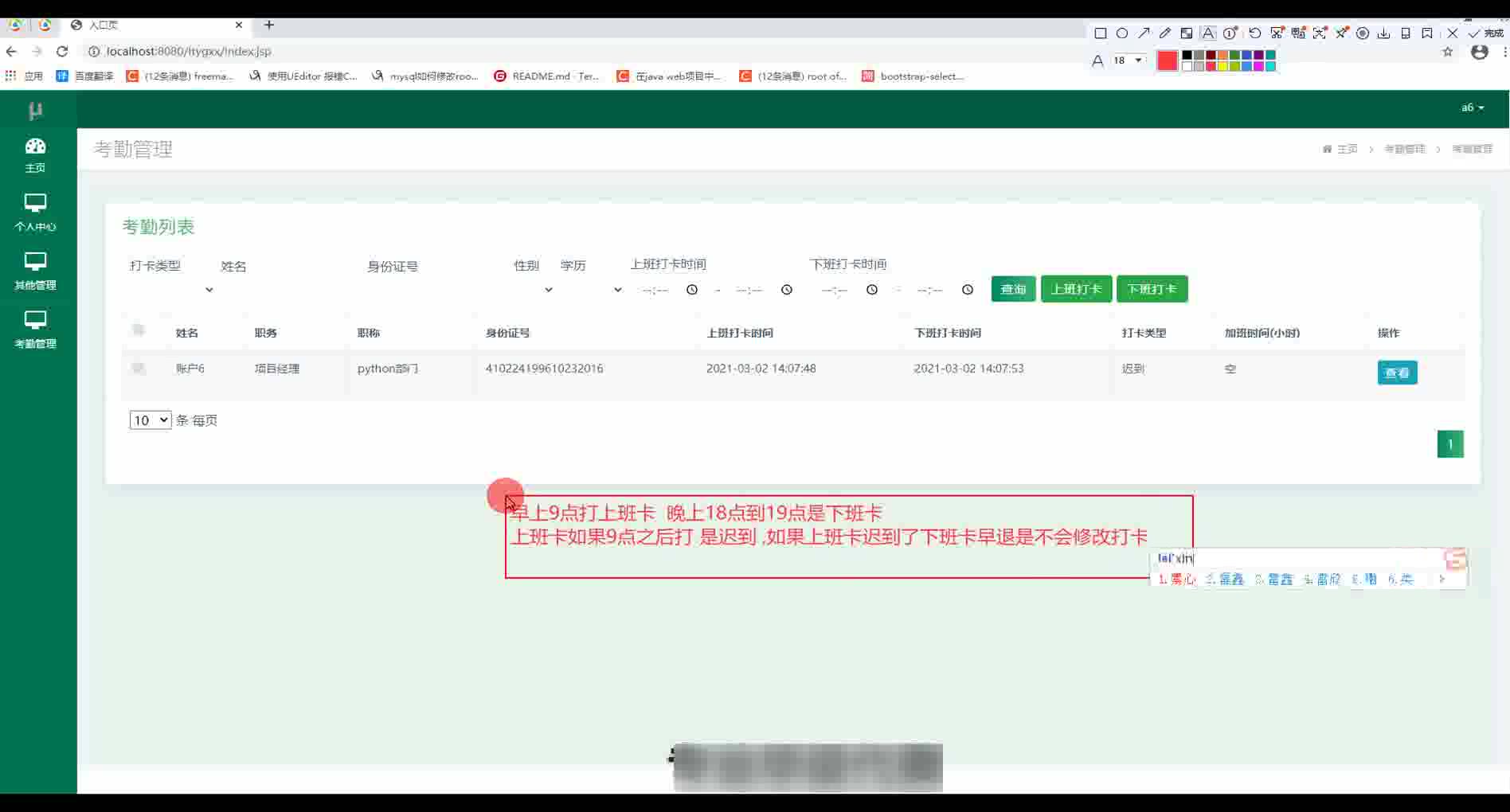Select the pencil drawing tool
Viewport: 1510px width, 812px height.
(x=1165, y=33)
